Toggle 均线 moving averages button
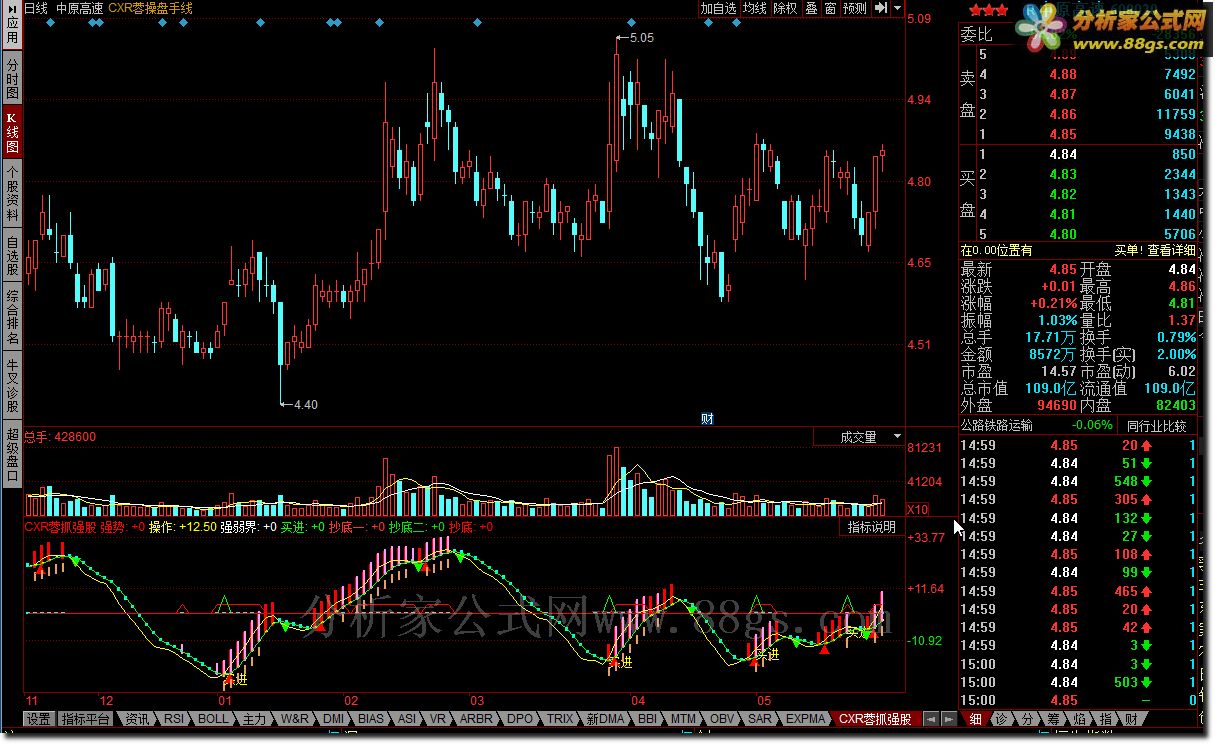The width and height of the screenshot is (1215, 744). pyautogui.click(x=754, y=8)
